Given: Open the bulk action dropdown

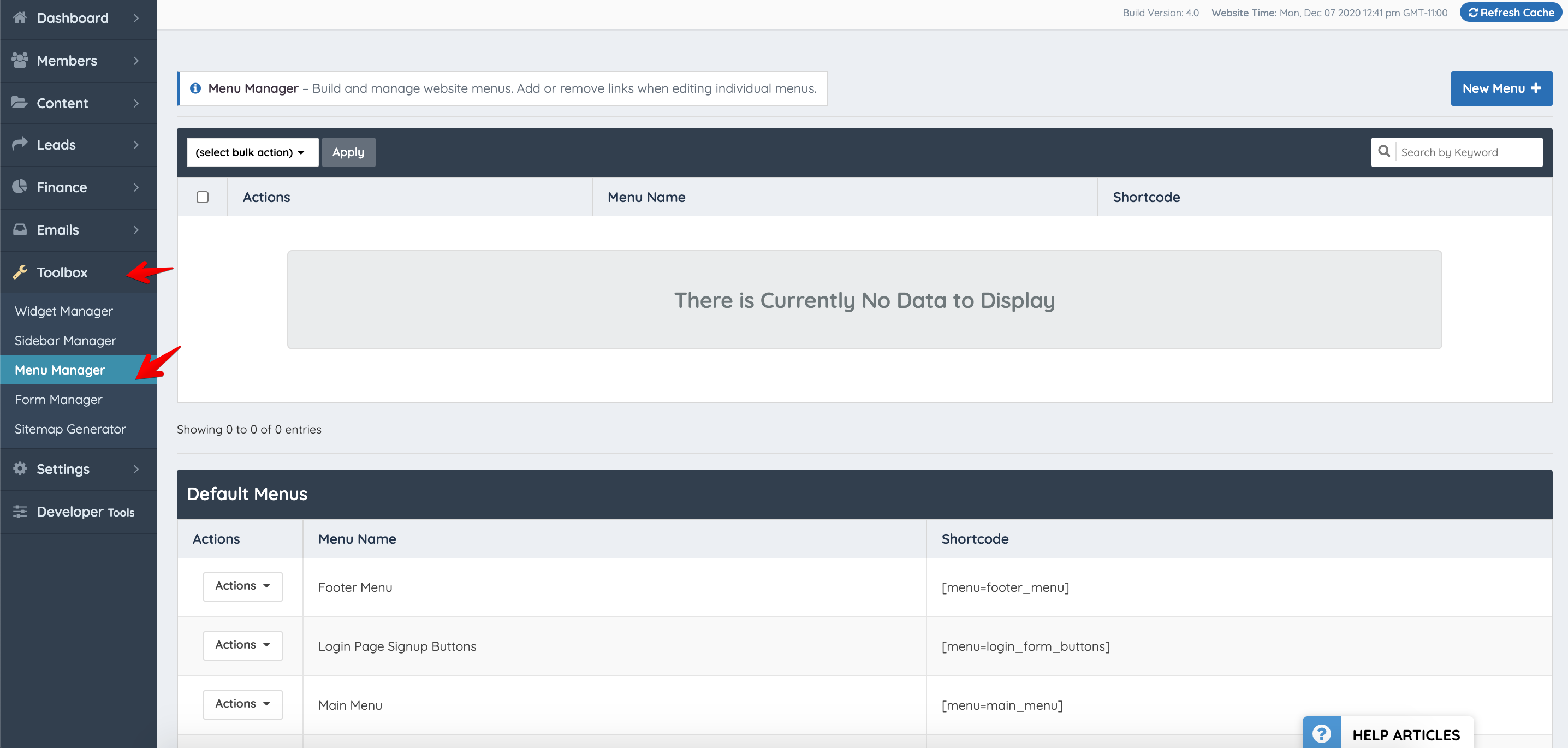Looking at the screenshot, I should point(252,152).
